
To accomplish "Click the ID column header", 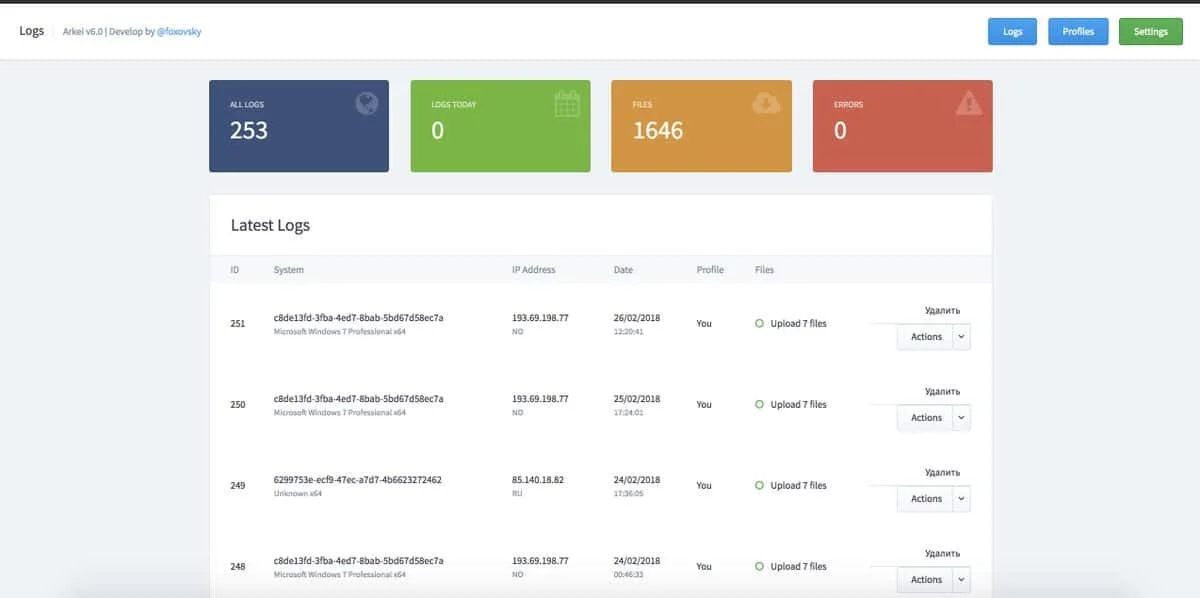I will [235, 270].
